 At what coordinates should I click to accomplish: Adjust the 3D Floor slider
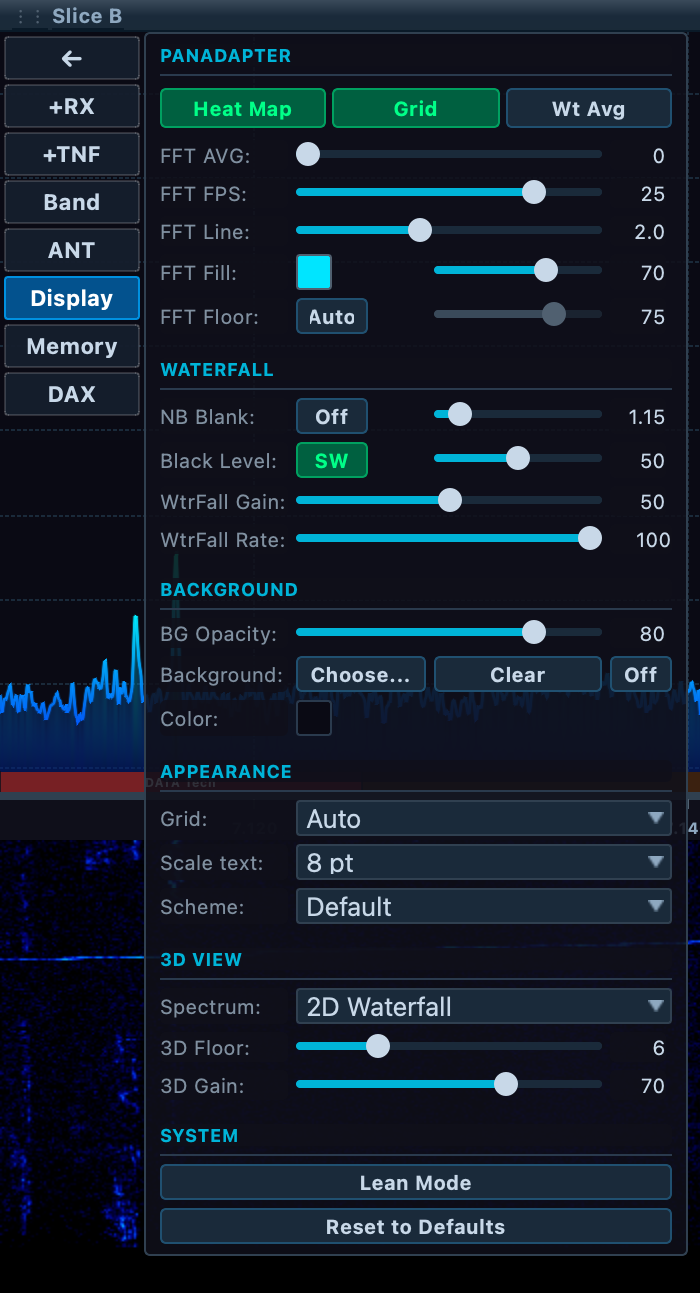(x=449, y=1046)
